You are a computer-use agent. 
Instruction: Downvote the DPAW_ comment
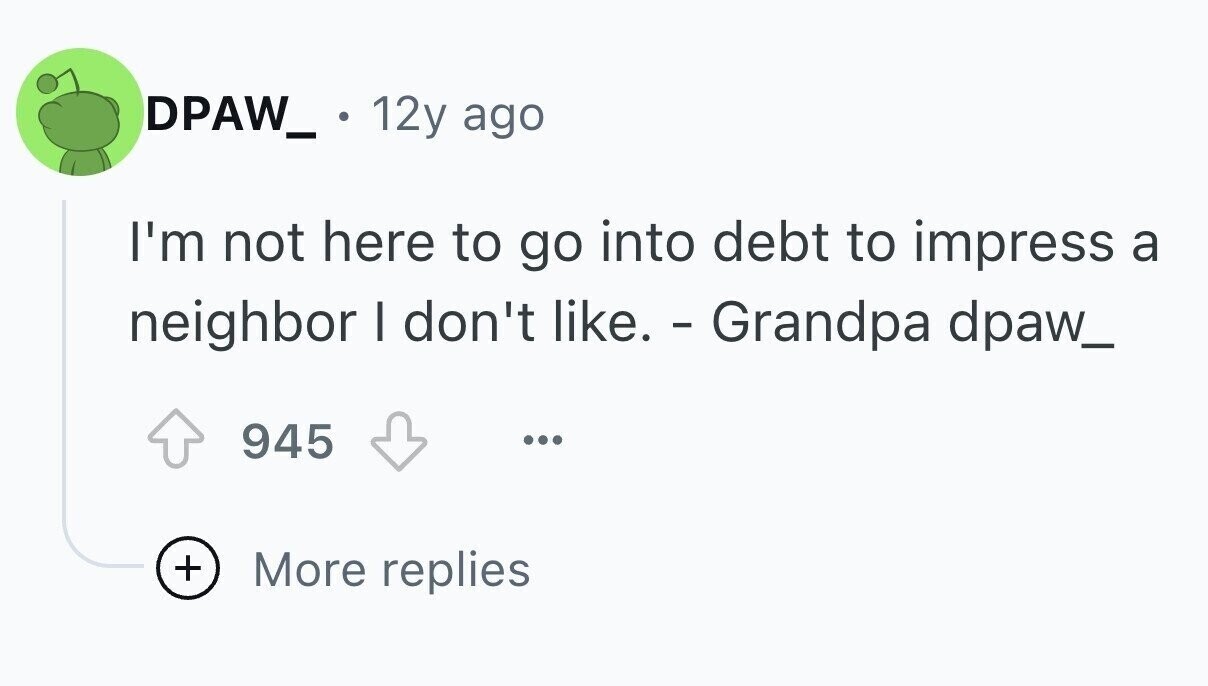tap(400, 440)
